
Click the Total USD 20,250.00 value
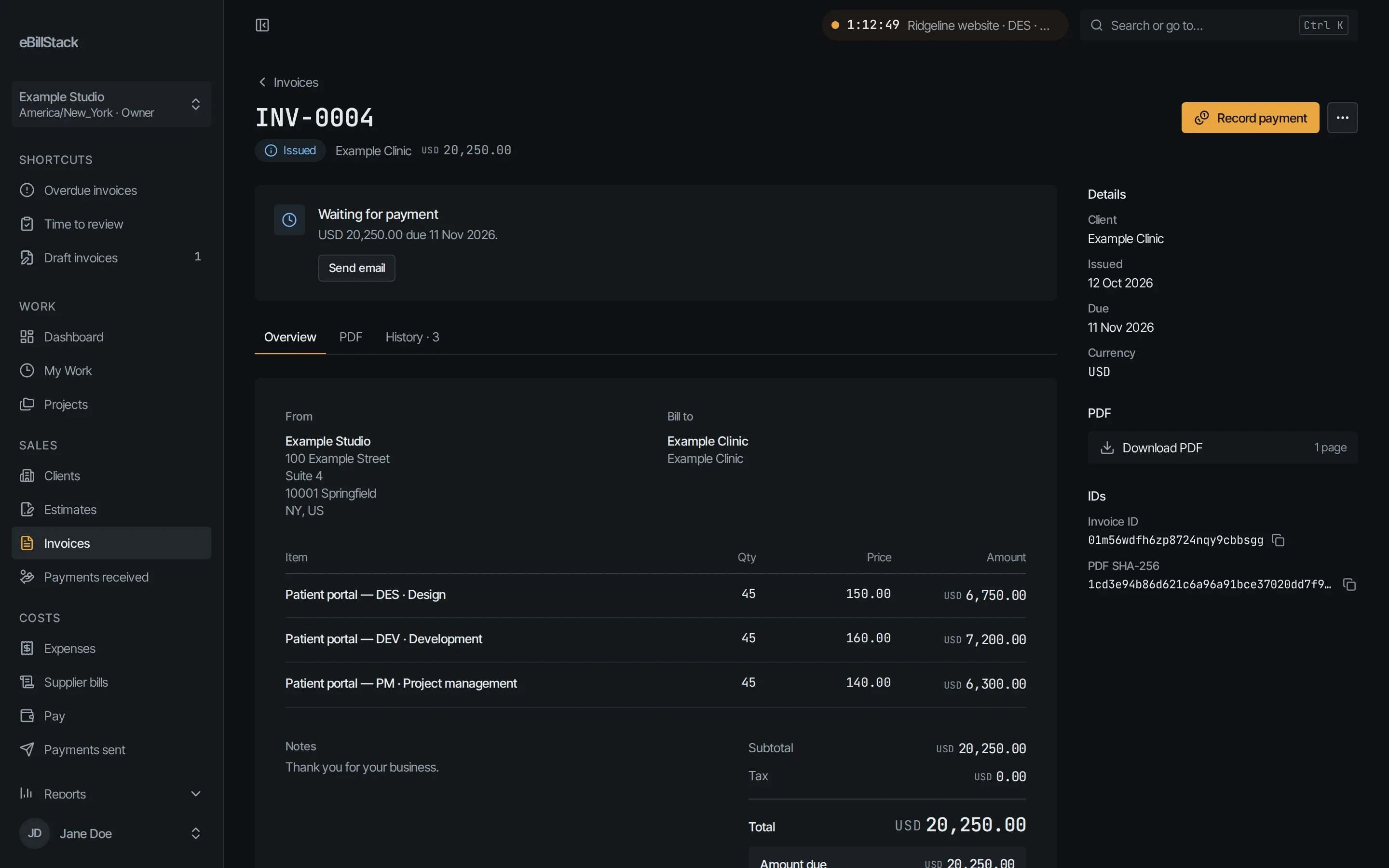[960, 825]
